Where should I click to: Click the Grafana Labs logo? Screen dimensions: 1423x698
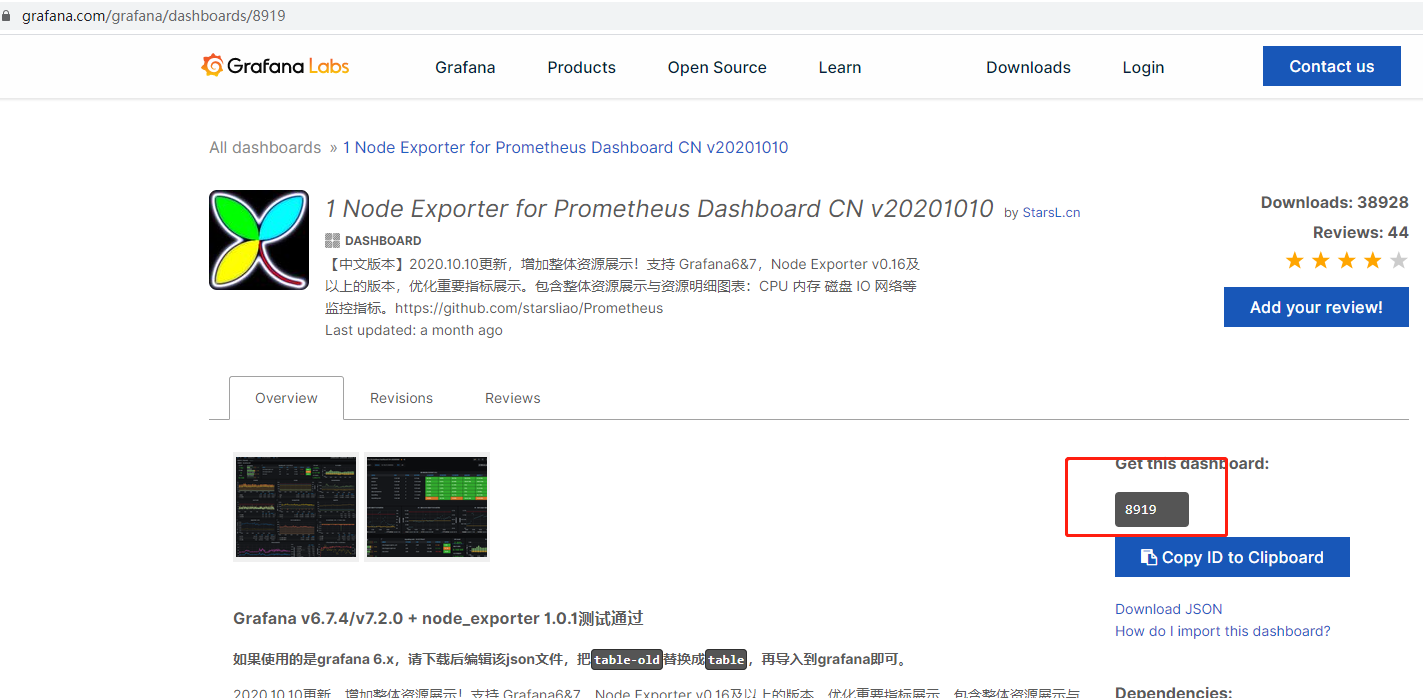[275, 66]
